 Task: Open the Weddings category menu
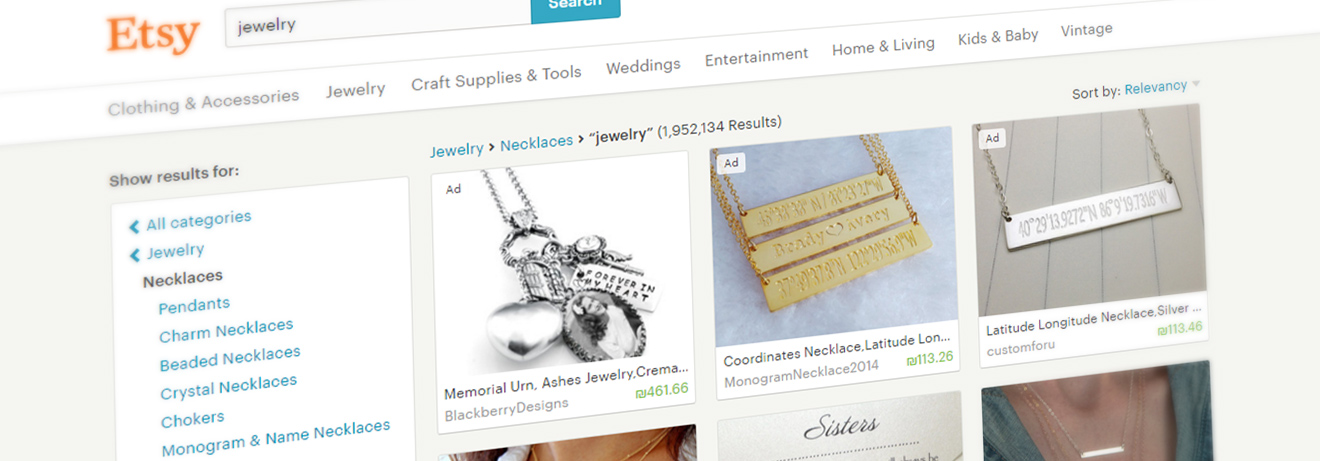643,66
